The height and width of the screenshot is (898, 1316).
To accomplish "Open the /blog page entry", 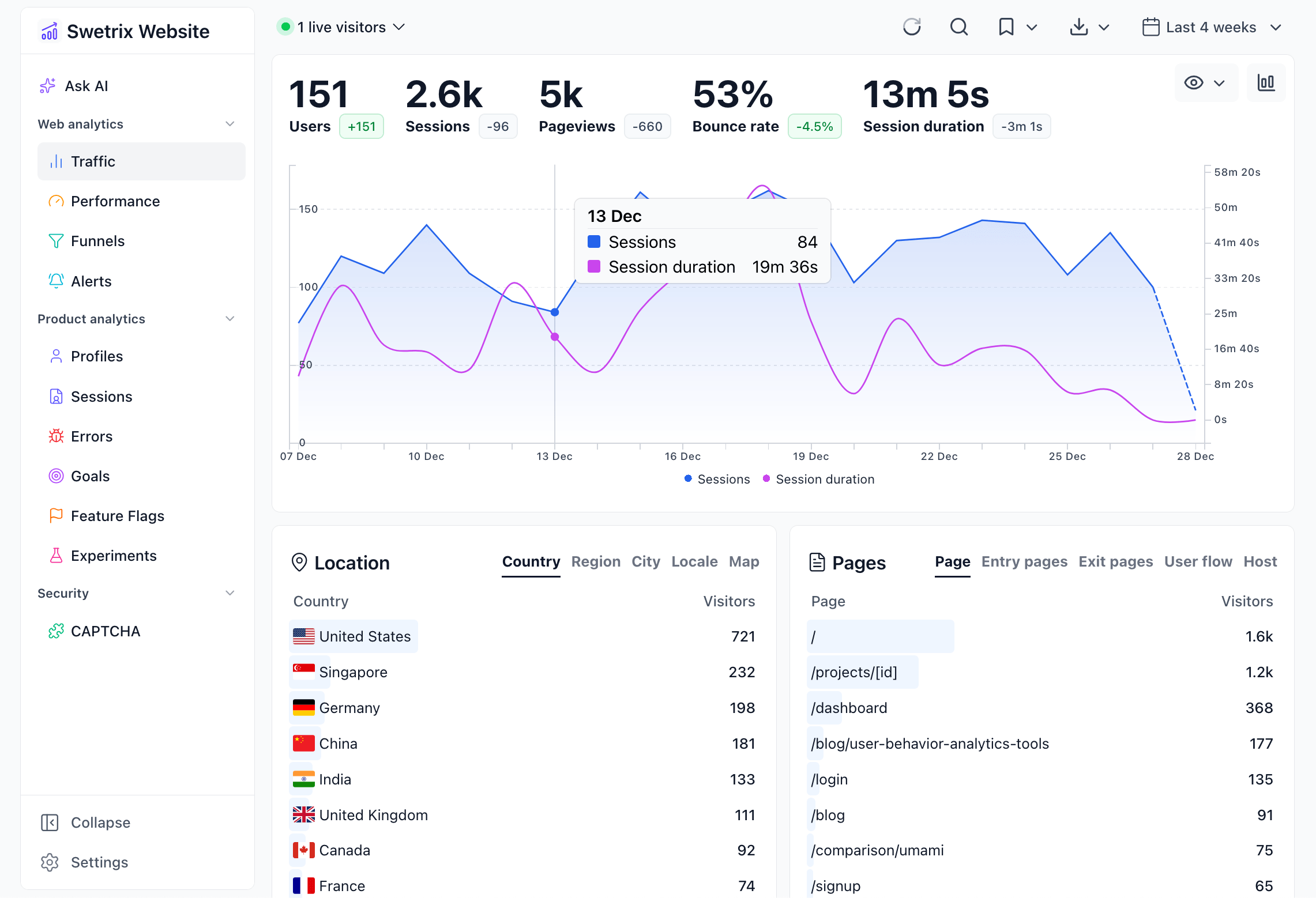I will (x=828, y=814).
